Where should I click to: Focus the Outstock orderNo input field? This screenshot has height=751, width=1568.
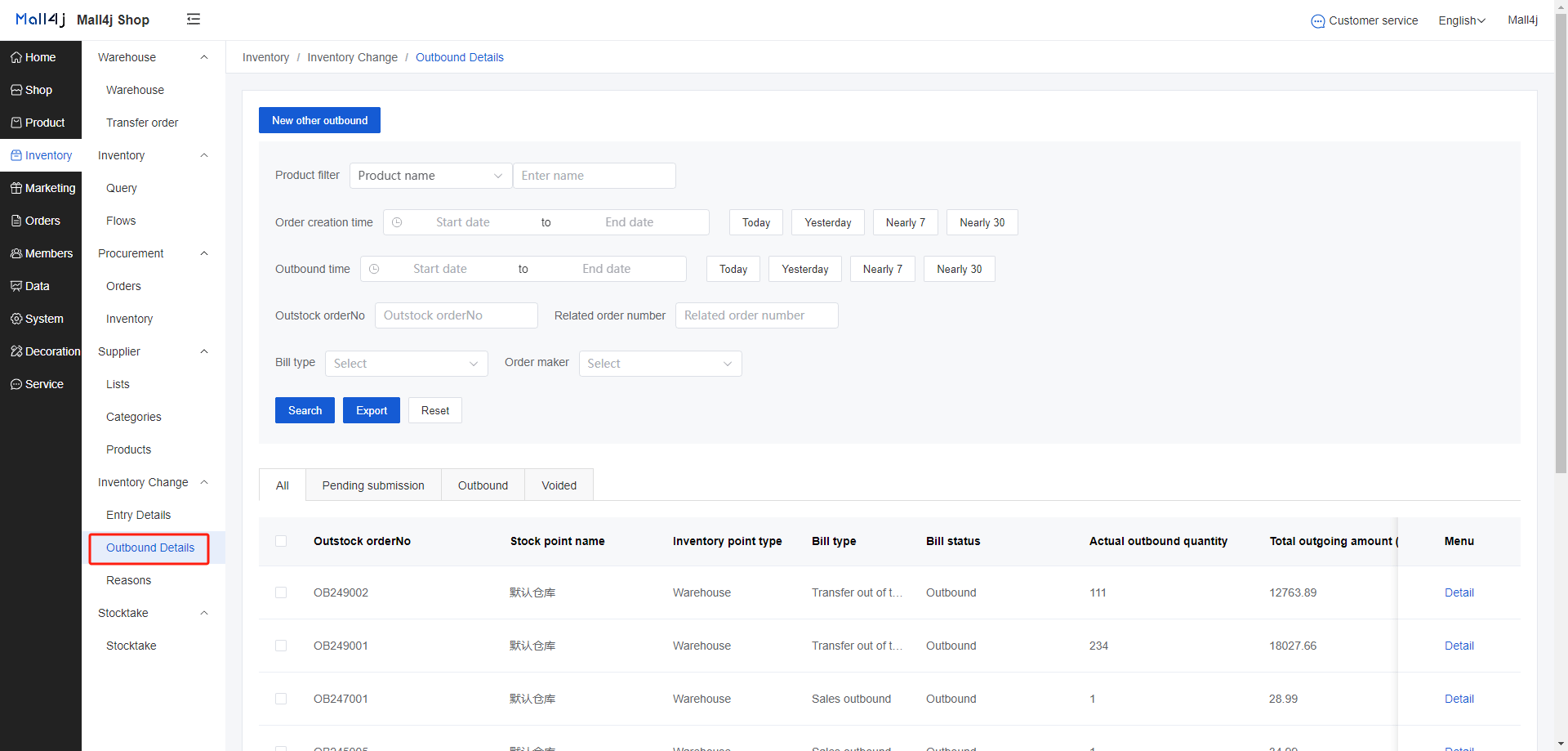[x=456, y=315]
